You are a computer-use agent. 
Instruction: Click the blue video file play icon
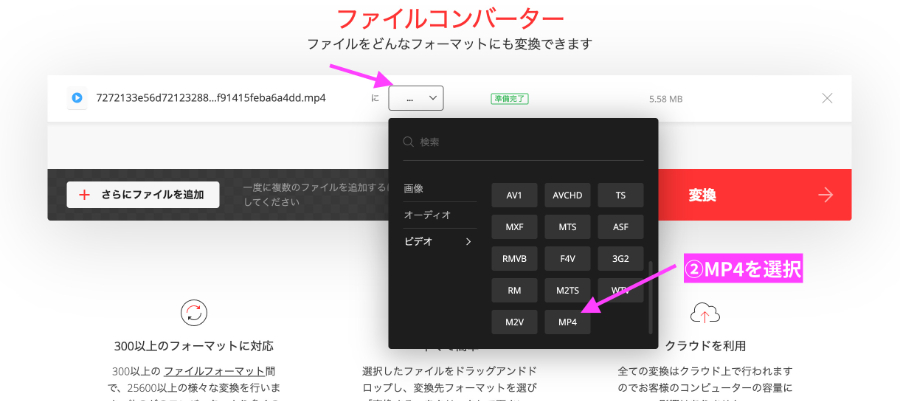click(x=77, y=98)
